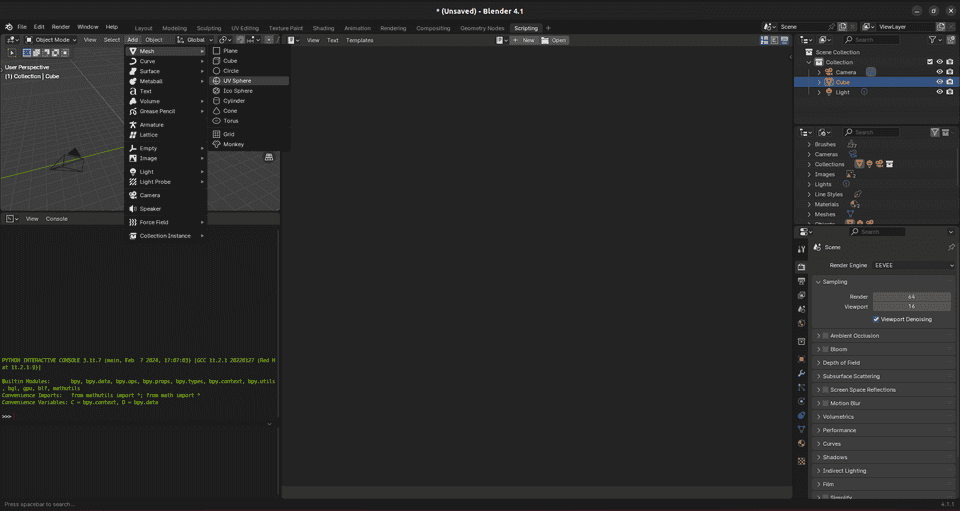Open the Render Engine dropdown
The height and width of the screenshot is (511, 960).
[913, 265]
